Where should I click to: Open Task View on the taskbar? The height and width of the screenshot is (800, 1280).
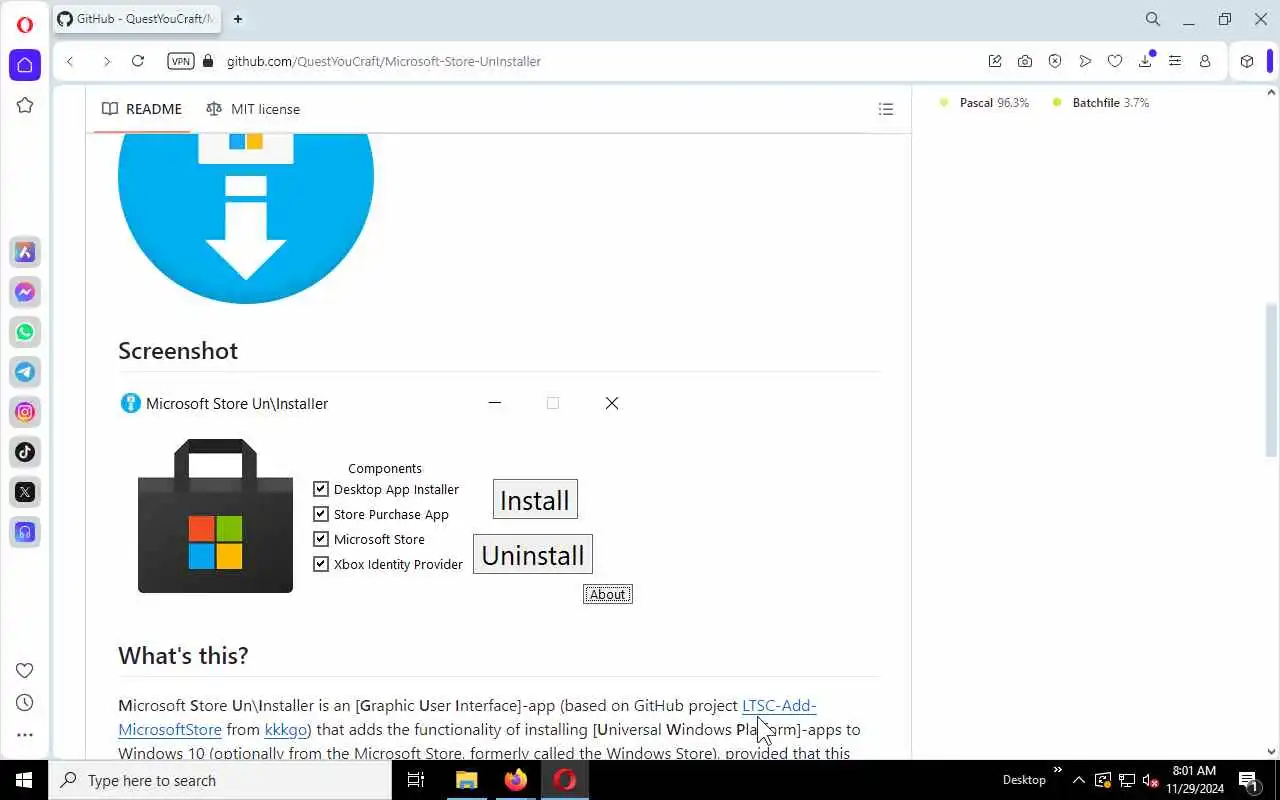click(x=416, y=780)
